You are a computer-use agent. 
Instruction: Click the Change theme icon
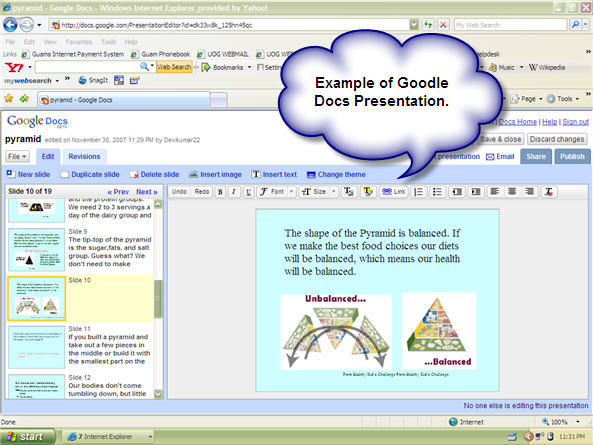(x=311, y=174)
